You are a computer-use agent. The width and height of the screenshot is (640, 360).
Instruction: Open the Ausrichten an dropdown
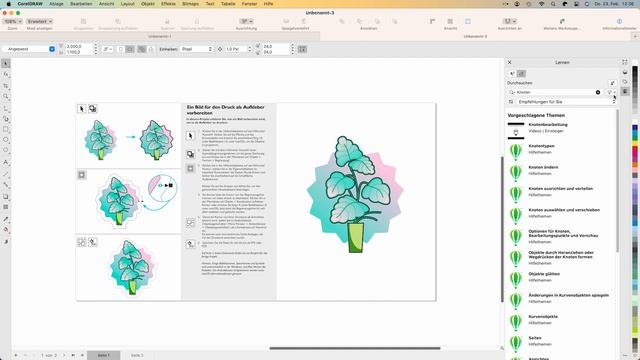coord(509,21)
